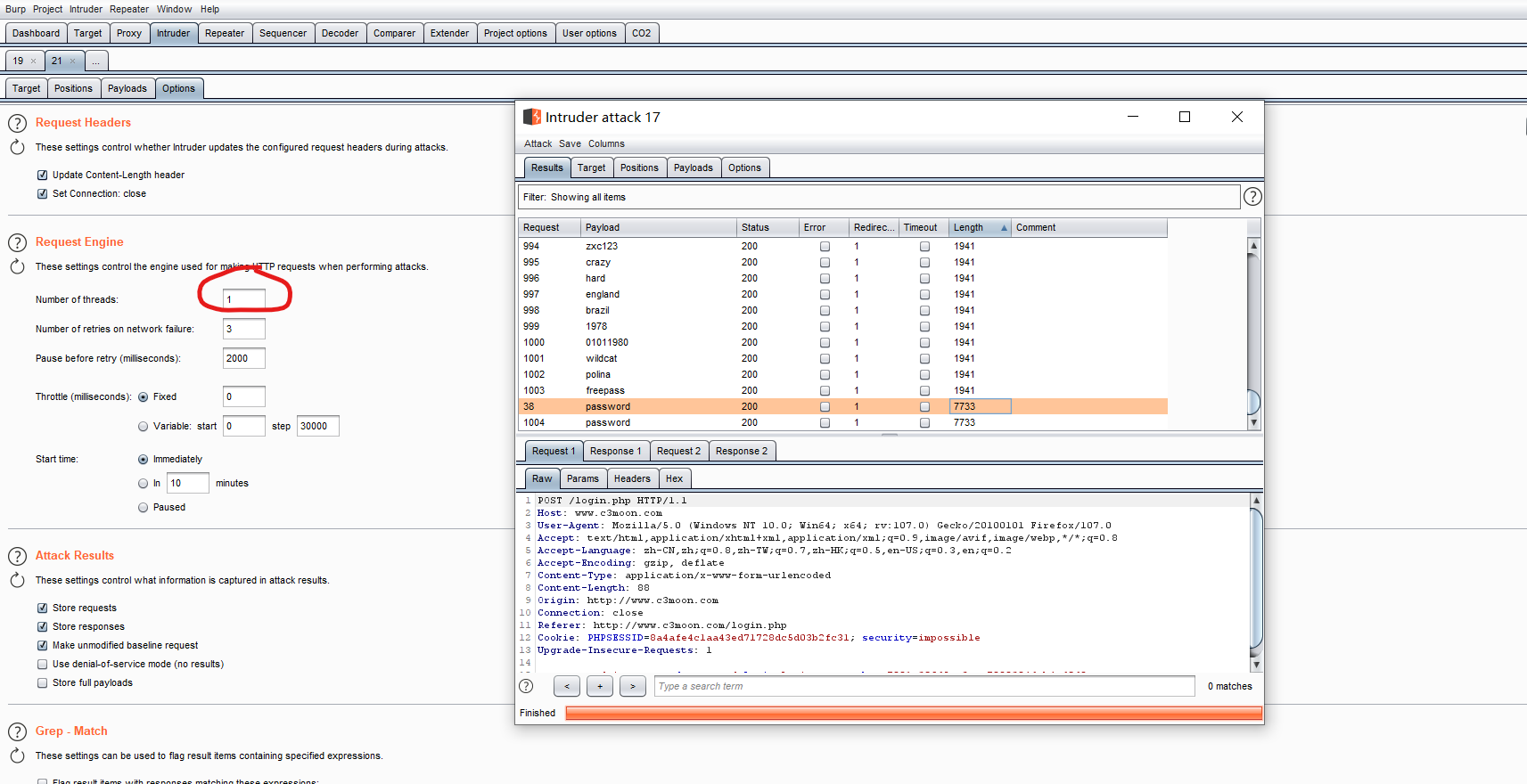The image size is (1527, 784).
Task: Click the add plus button by search
Action: (600, 686)
